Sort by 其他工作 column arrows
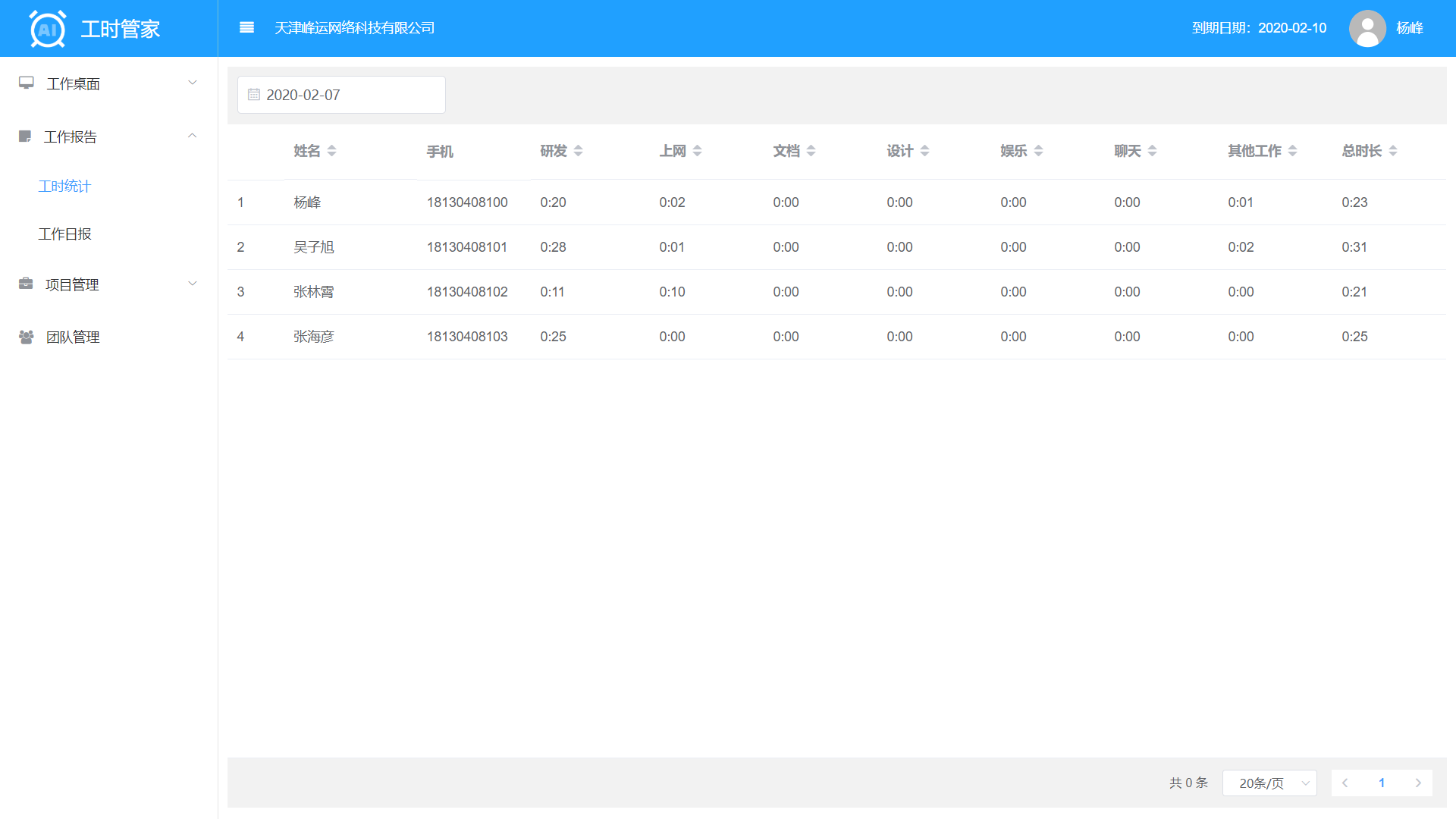The image size is (1456, 819). click(1292, 151)
